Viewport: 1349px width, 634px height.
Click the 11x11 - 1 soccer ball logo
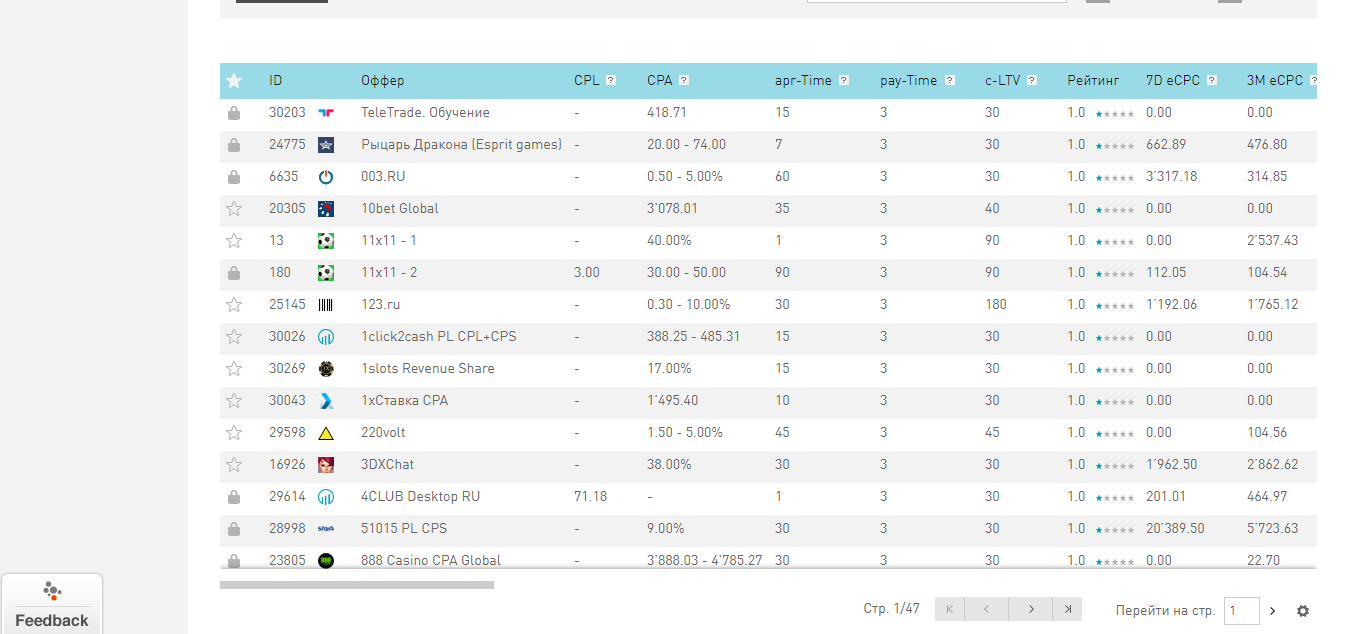coord(326,241)
